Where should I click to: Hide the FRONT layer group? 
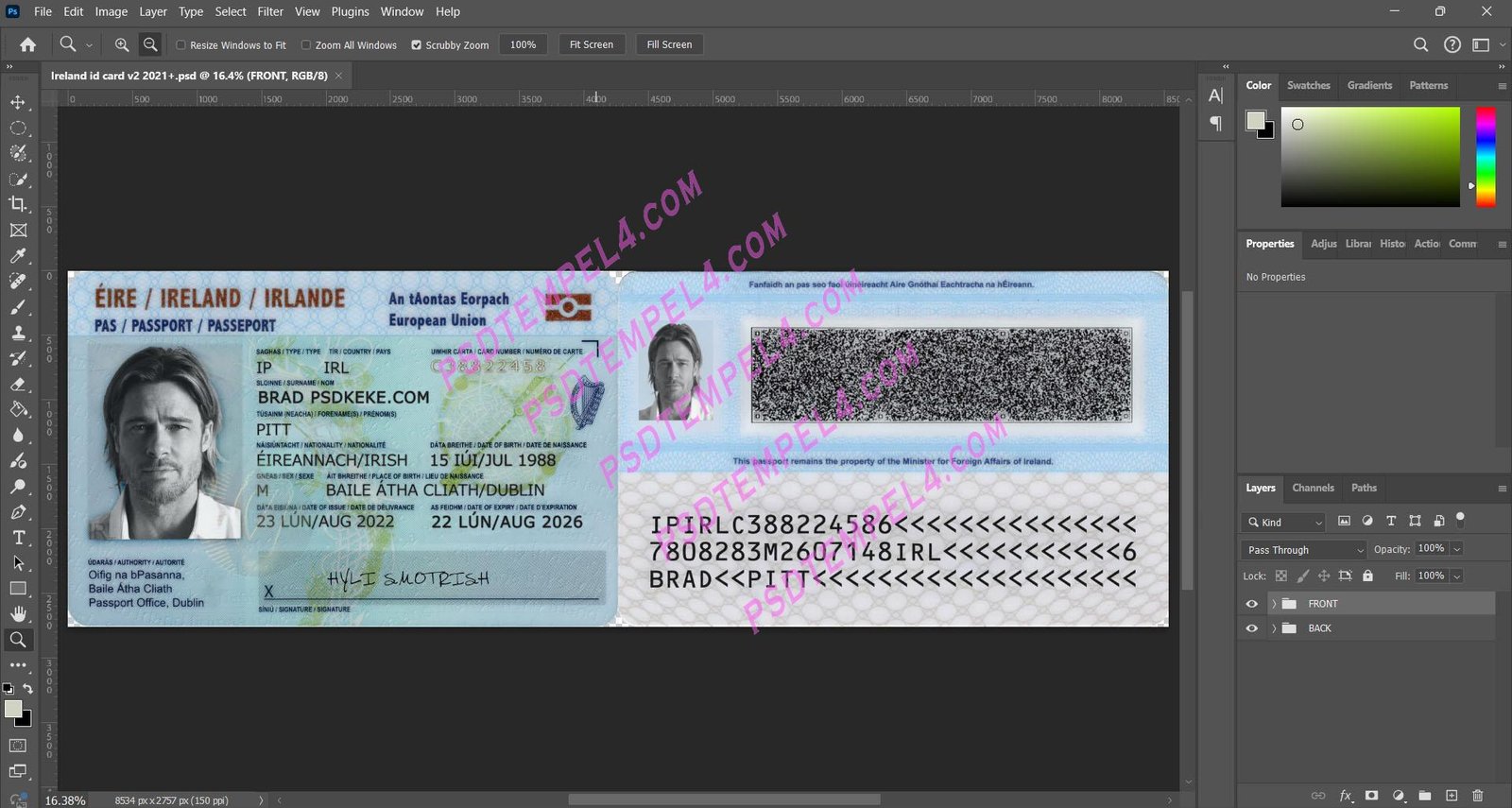1252,604
